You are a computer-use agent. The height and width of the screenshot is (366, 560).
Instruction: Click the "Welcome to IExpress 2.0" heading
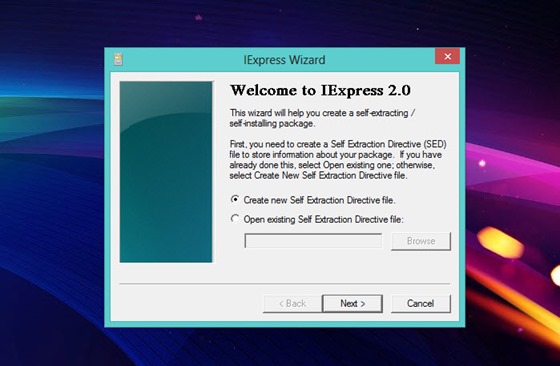320,90
